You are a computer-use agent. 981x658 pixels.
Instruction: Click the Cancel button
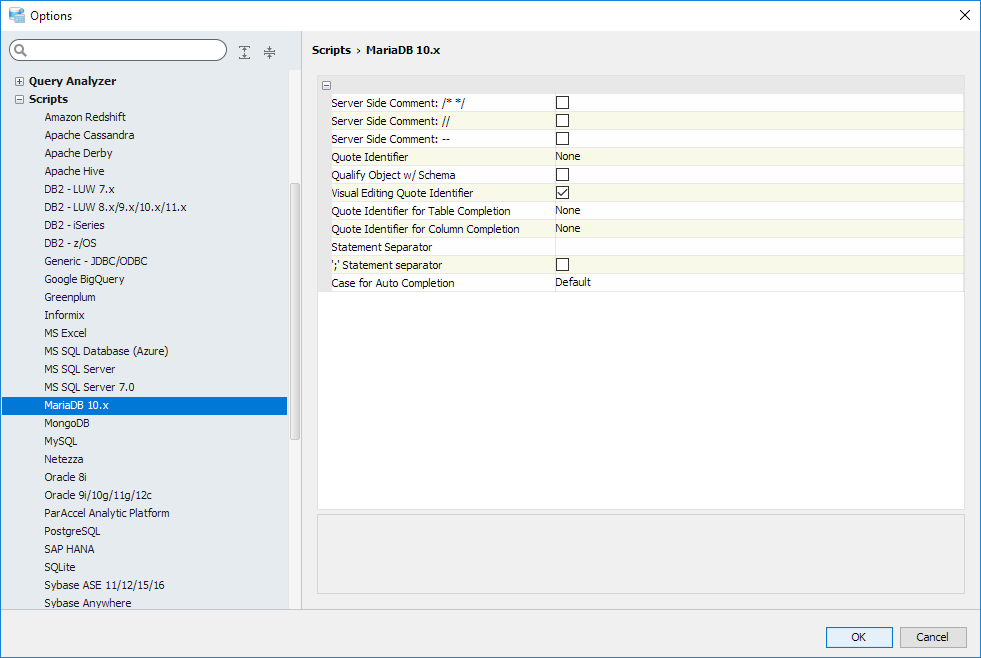(x=932, y=637)
